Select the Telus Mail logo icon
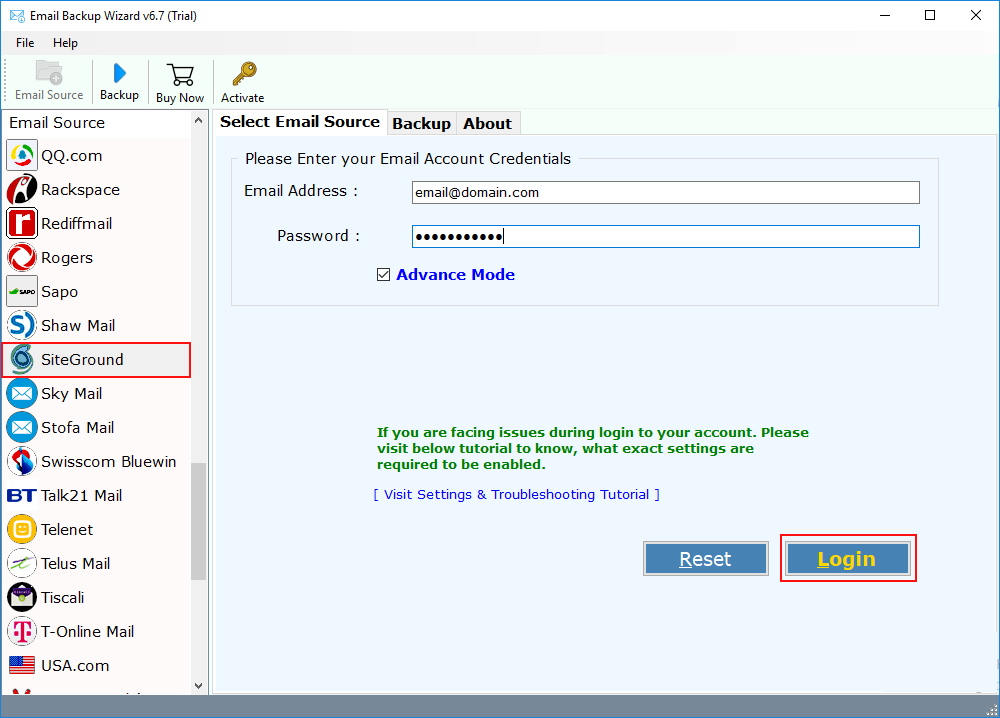1000x718 pixels. tap(22, 564)
